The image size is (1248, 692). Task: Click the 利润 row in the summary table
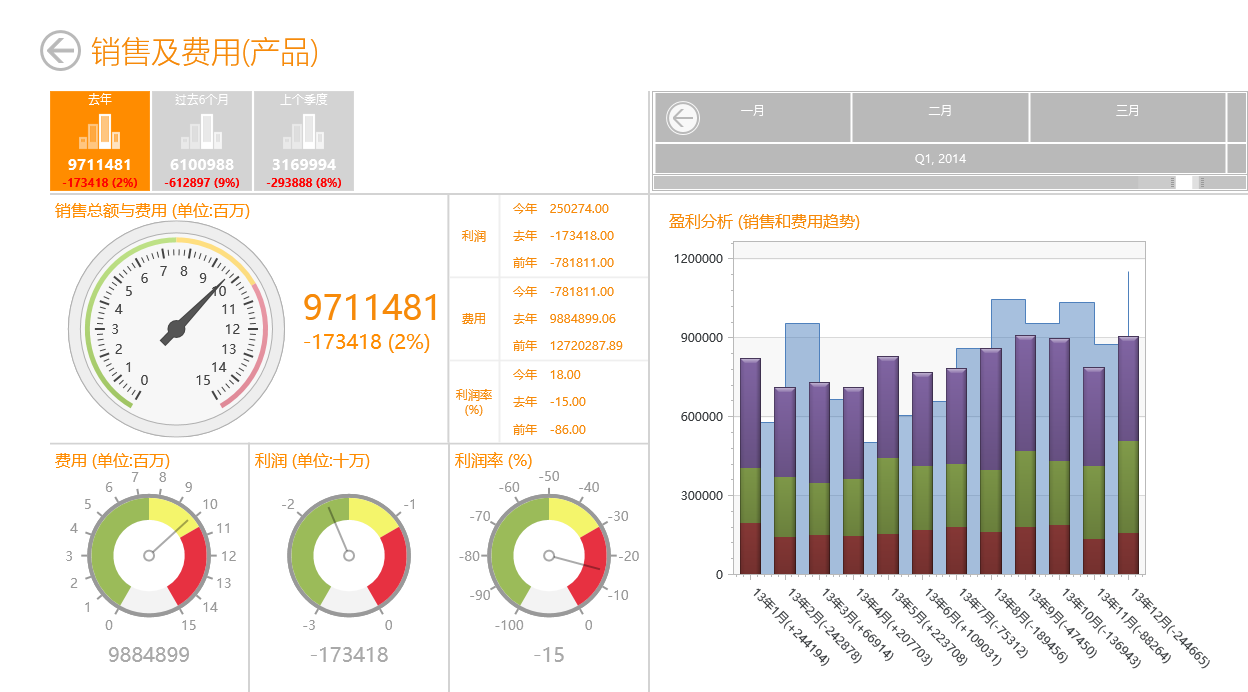(549, 236)
